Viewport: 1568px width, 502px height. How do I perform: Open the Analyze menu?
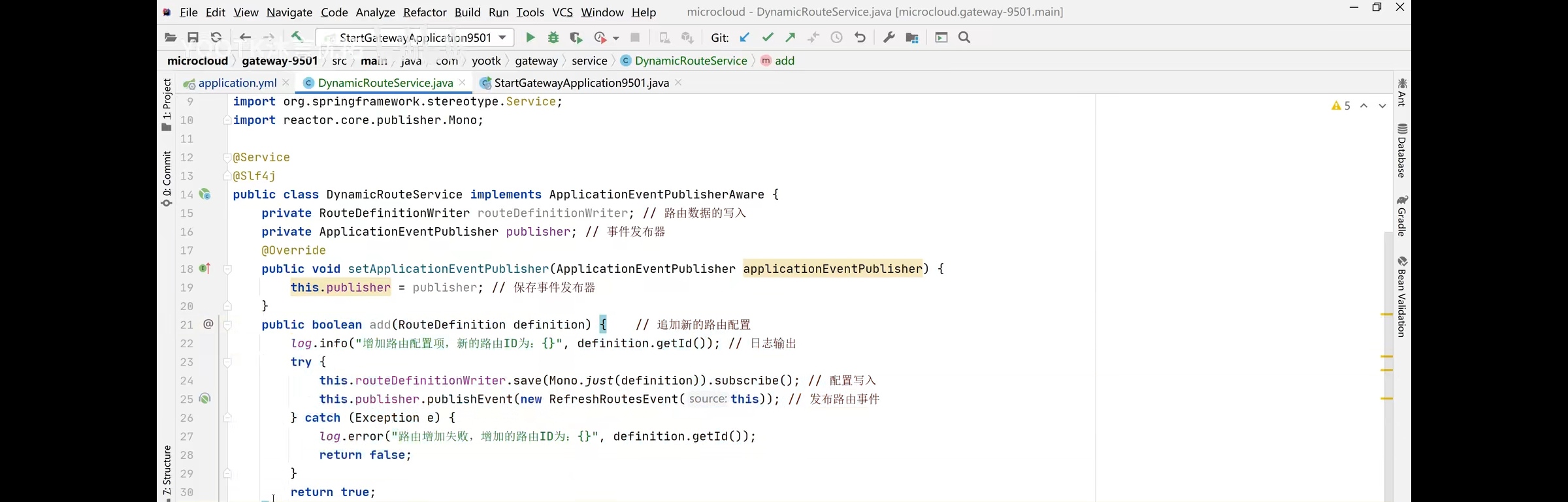376,12
